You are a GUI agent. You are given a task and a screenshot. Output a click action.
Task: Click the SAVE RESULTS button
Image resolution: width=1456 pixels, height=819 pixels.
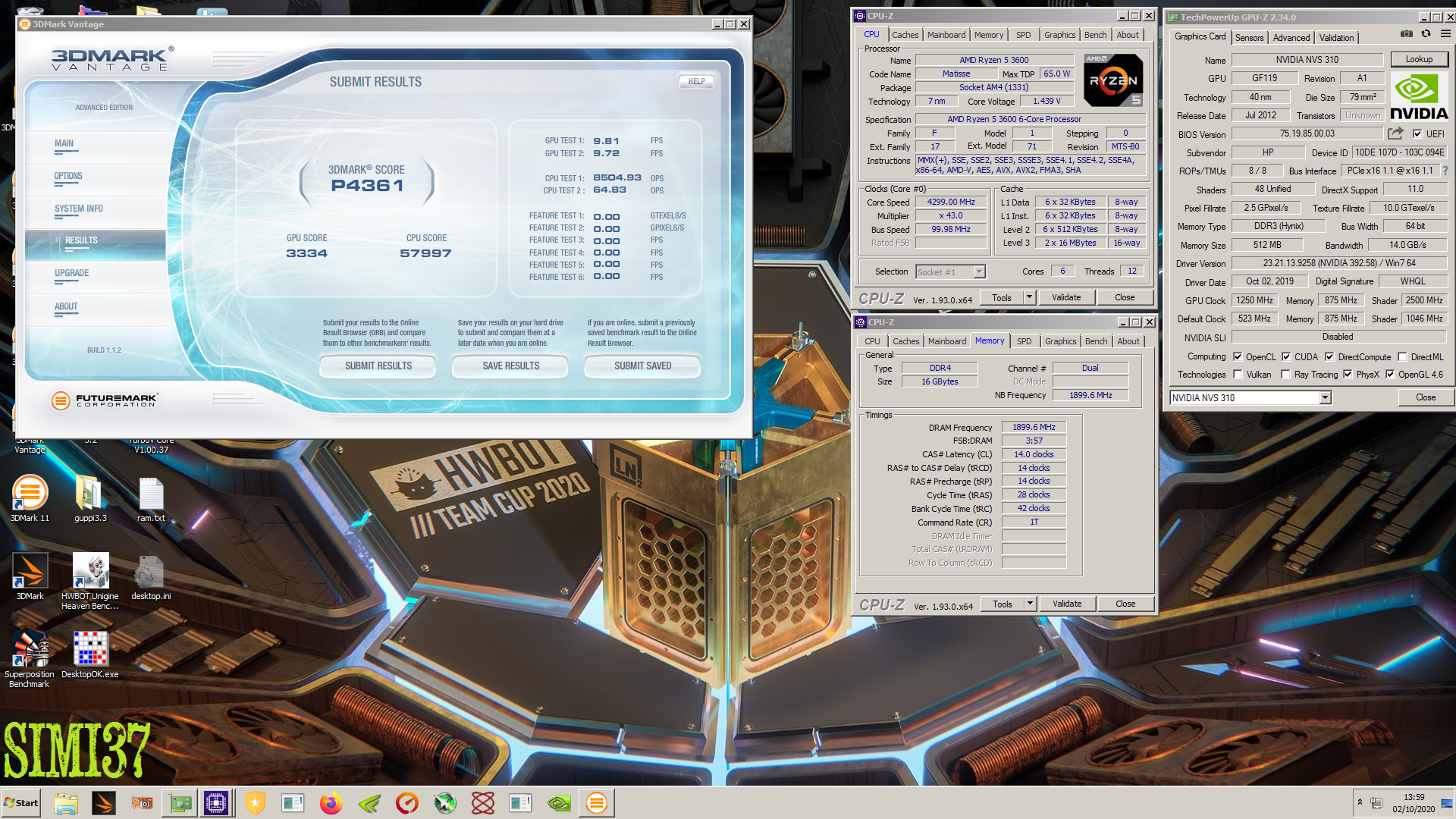click(510, 366)
